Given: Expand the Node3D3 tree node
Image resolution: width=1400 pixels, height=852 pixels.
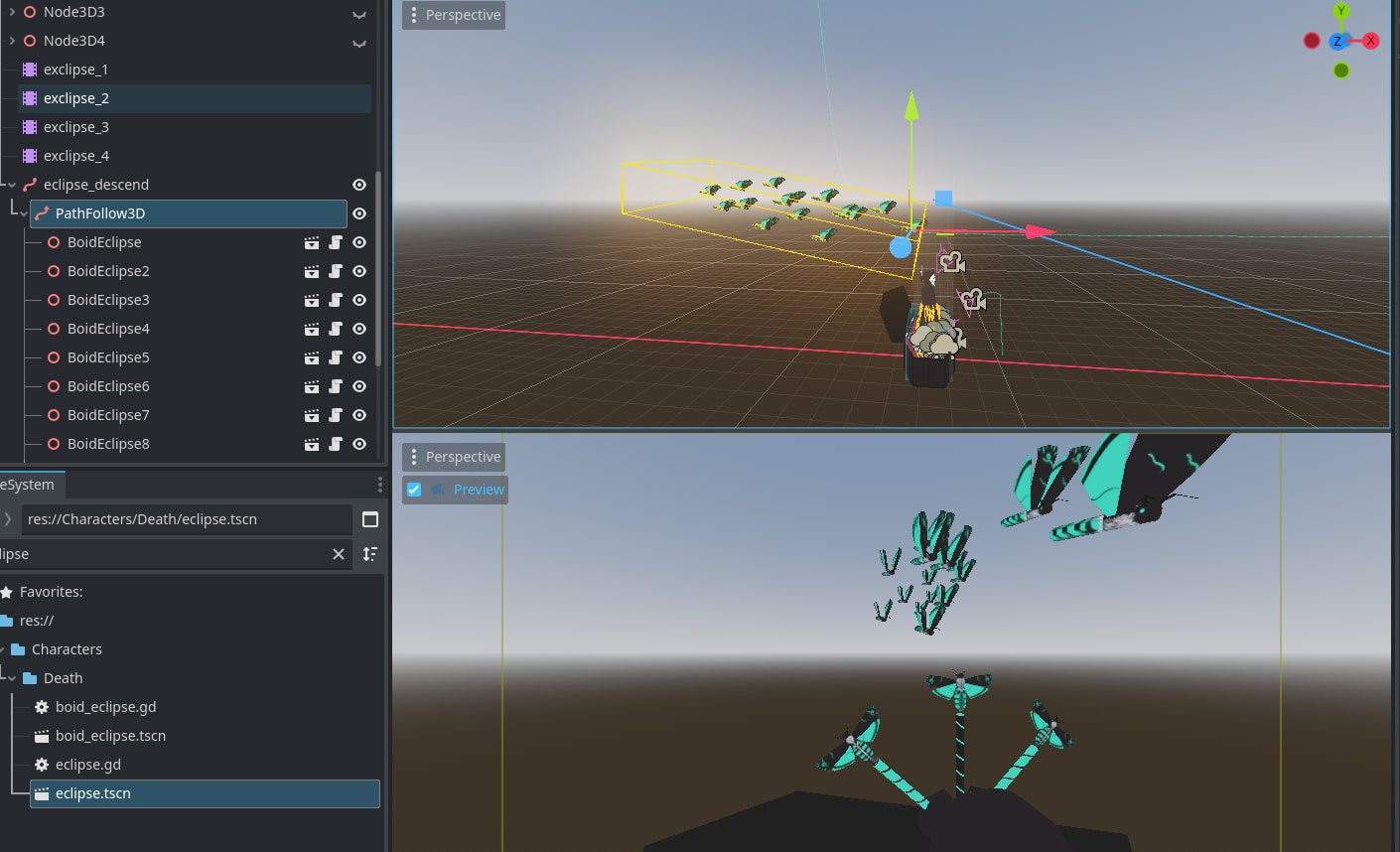Looking at the screenshot, I should coord(12,12).
